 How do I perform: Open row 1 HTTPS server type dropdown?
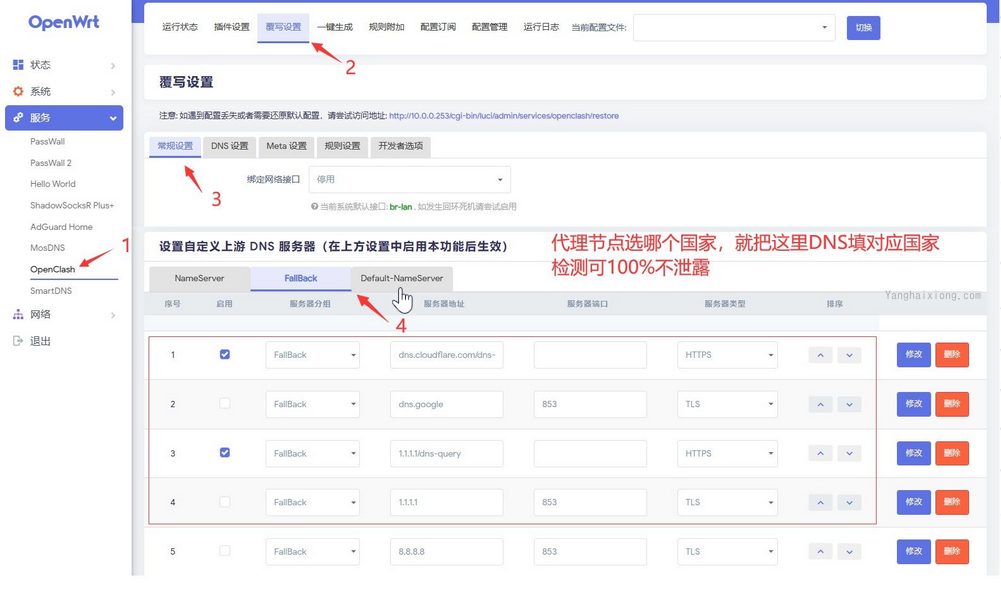click(727, 355)
